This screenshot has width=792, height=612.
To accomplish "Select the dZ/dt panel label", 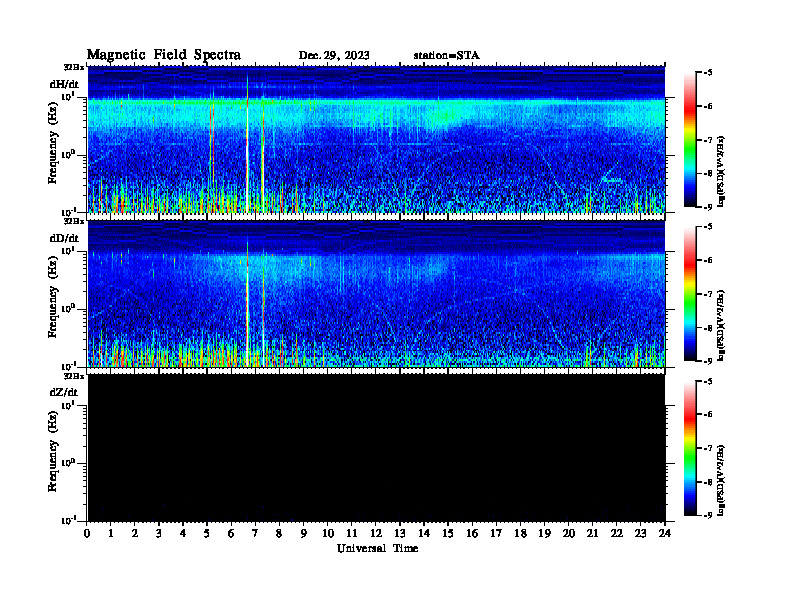I will tap(64, 392).
